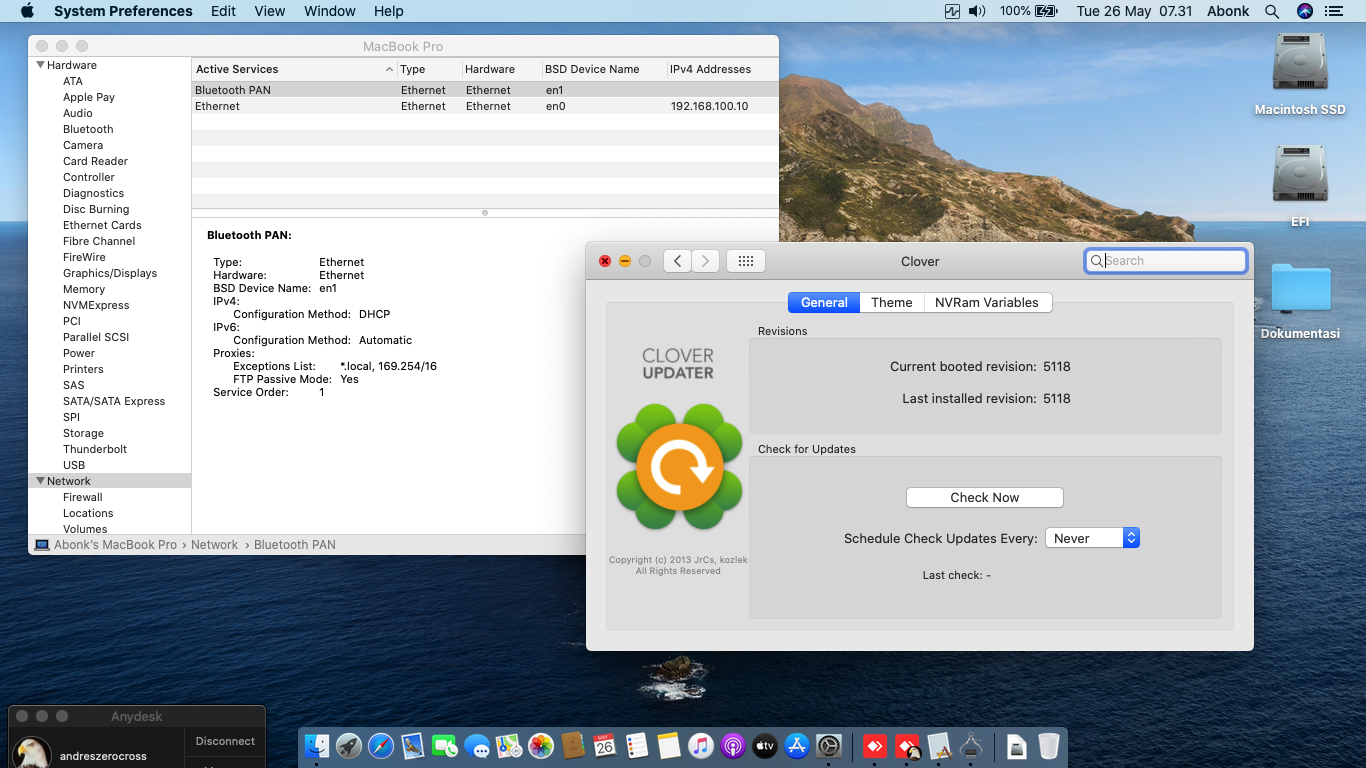
Task: Open Schedule Check Updates Every dropdown
Action: [1092, 538]
